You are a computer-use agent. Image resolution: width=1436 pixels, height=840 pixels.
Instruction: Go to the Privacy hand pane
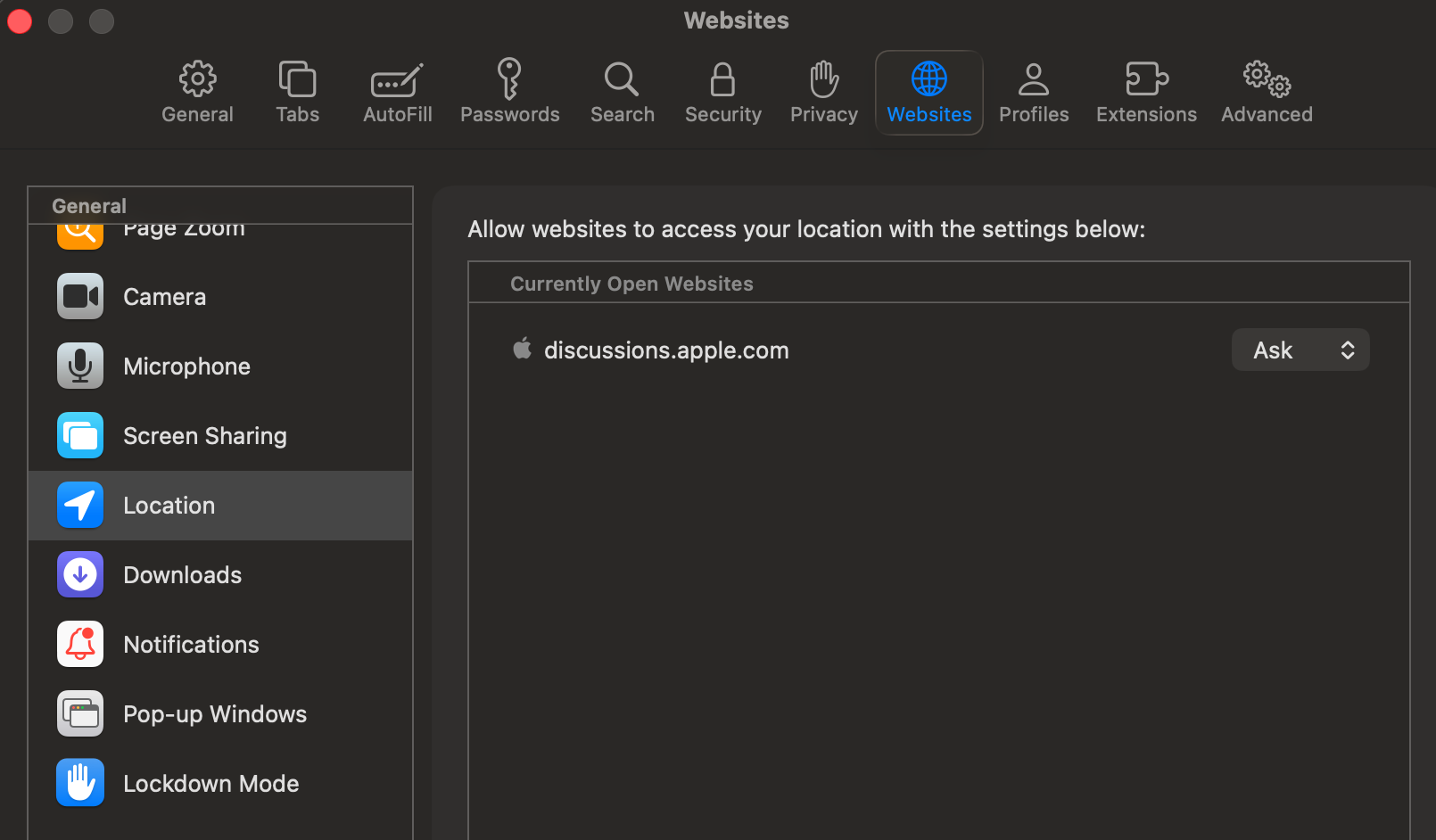tap(823, 92)
